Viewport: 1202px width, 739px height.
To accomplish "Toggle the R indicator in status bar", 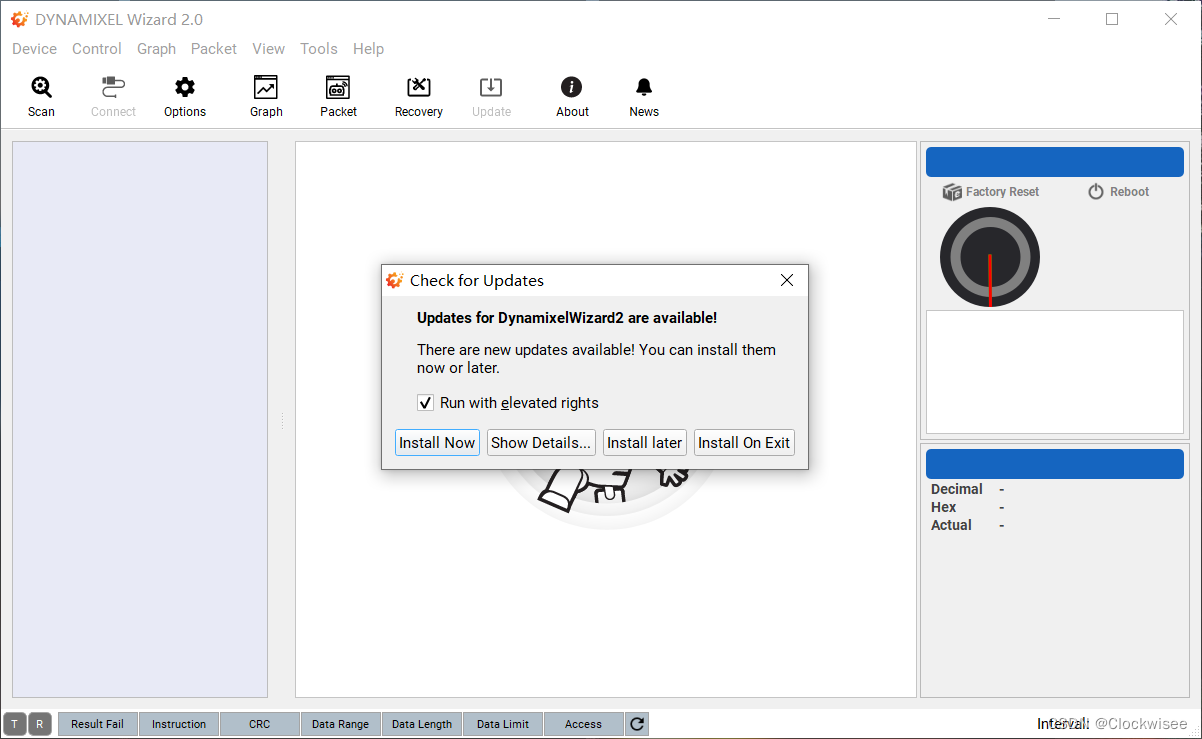I will [x=40, y=724].
